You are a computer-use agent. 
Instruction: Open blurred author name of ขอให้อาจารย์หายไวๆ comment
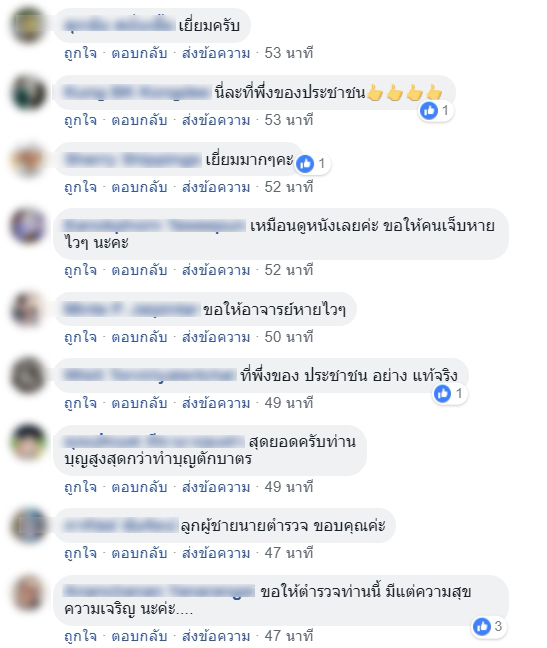[x=131, y=310]
